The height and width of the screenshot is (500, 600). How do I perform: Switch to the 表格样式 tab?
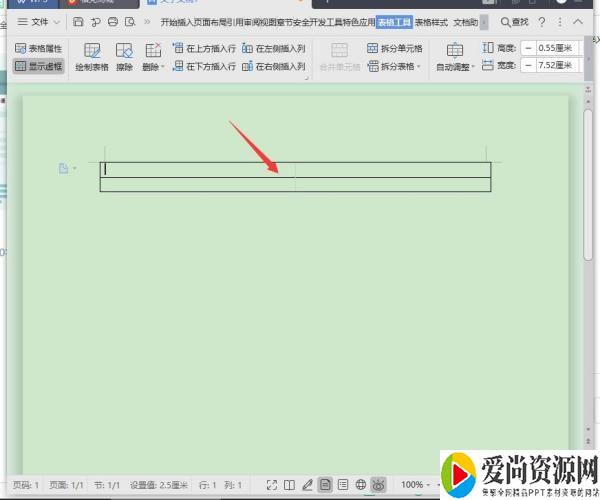(x=431, y=21)
